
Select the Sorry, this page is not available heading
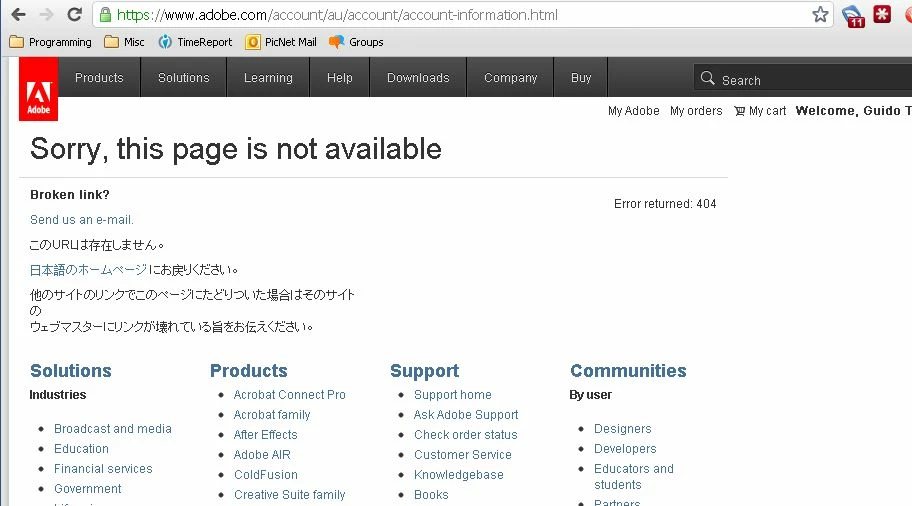pyautogui.click(x=236, y=149)
